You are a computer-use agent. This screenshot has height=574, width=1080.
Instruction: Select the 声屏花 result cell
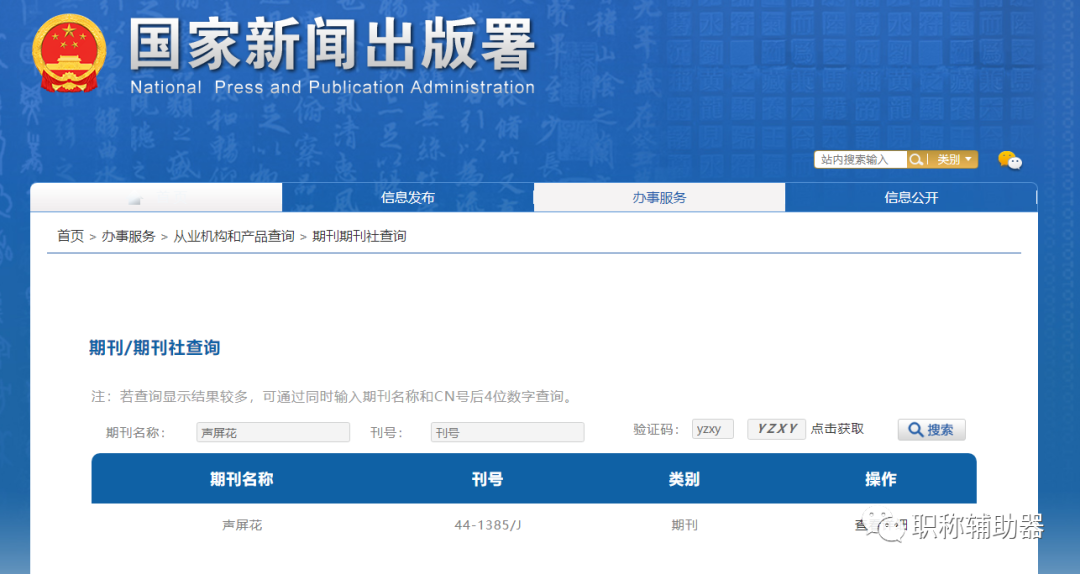tap(242, 525)
